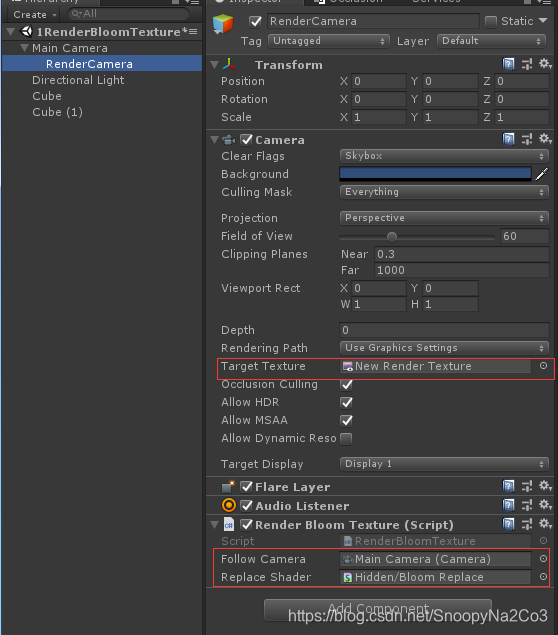Open Audio Listener help icon
Screen dimensions: 558x635
[x=509, y=505]
